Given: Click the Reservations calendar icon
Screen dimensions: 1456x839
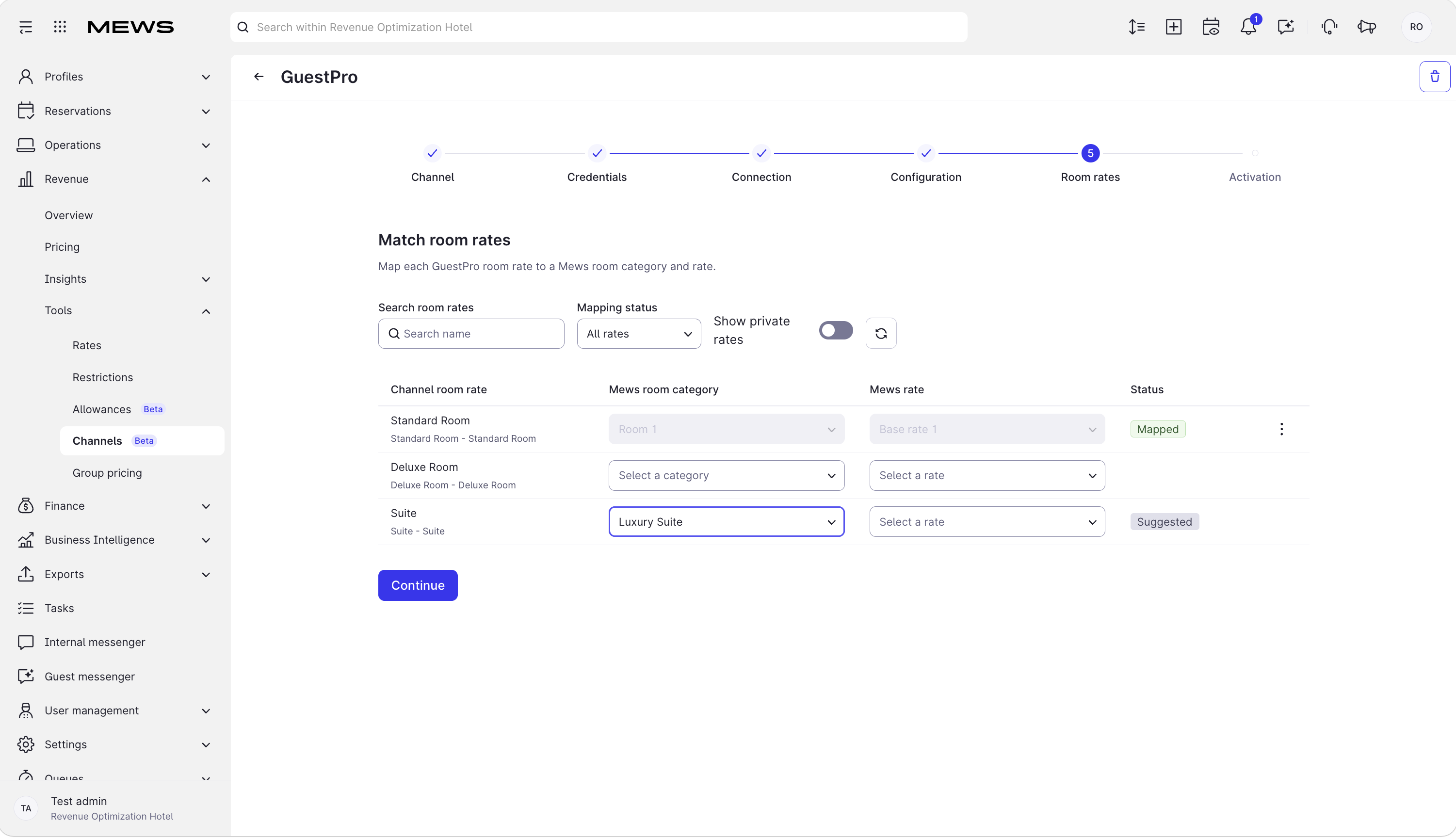Looking at the screenshot, I should pyautogui.click(x=25, y=111).
